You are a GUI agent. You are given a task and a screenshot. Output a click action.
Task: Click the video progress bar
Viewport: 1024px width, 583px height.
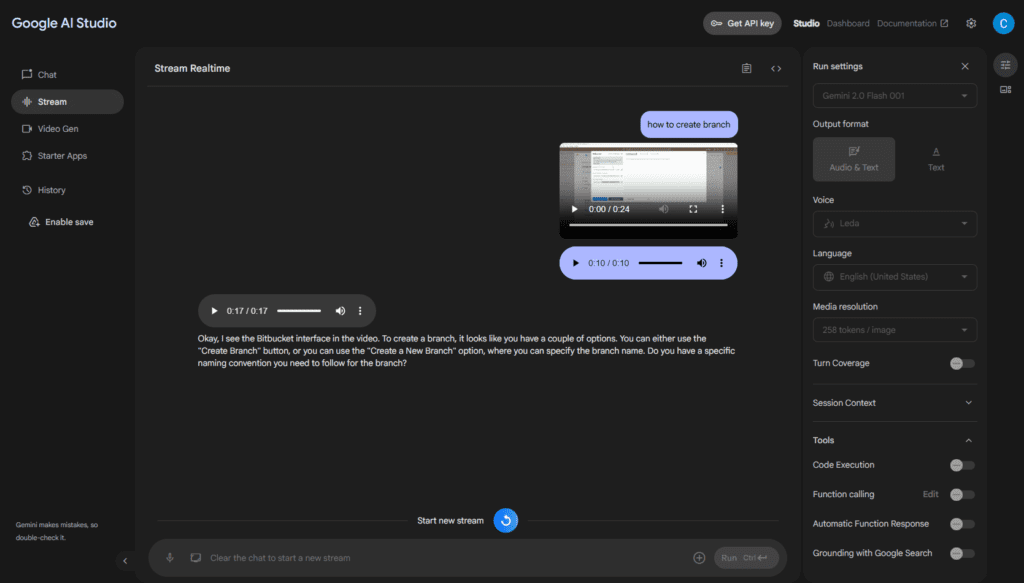tap(648, 225)
